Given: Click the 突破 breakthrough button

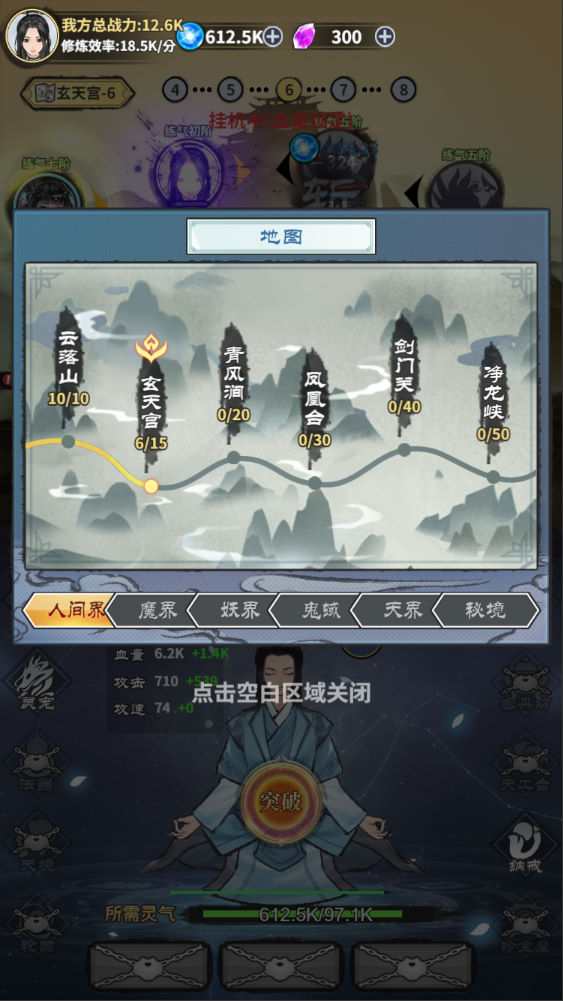Looking at the screenshot, I should [281, 802].
